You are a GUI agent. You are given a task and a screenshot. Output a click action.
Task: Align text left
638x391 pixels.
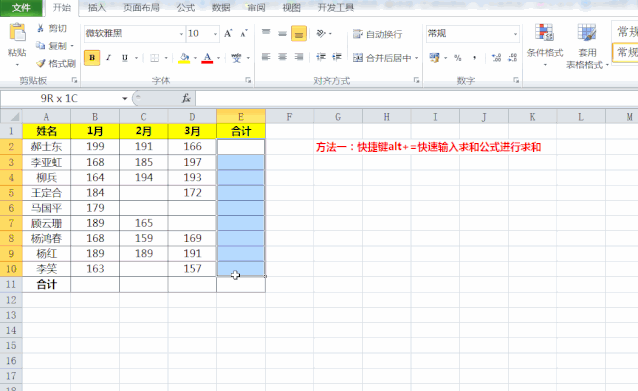266,57
